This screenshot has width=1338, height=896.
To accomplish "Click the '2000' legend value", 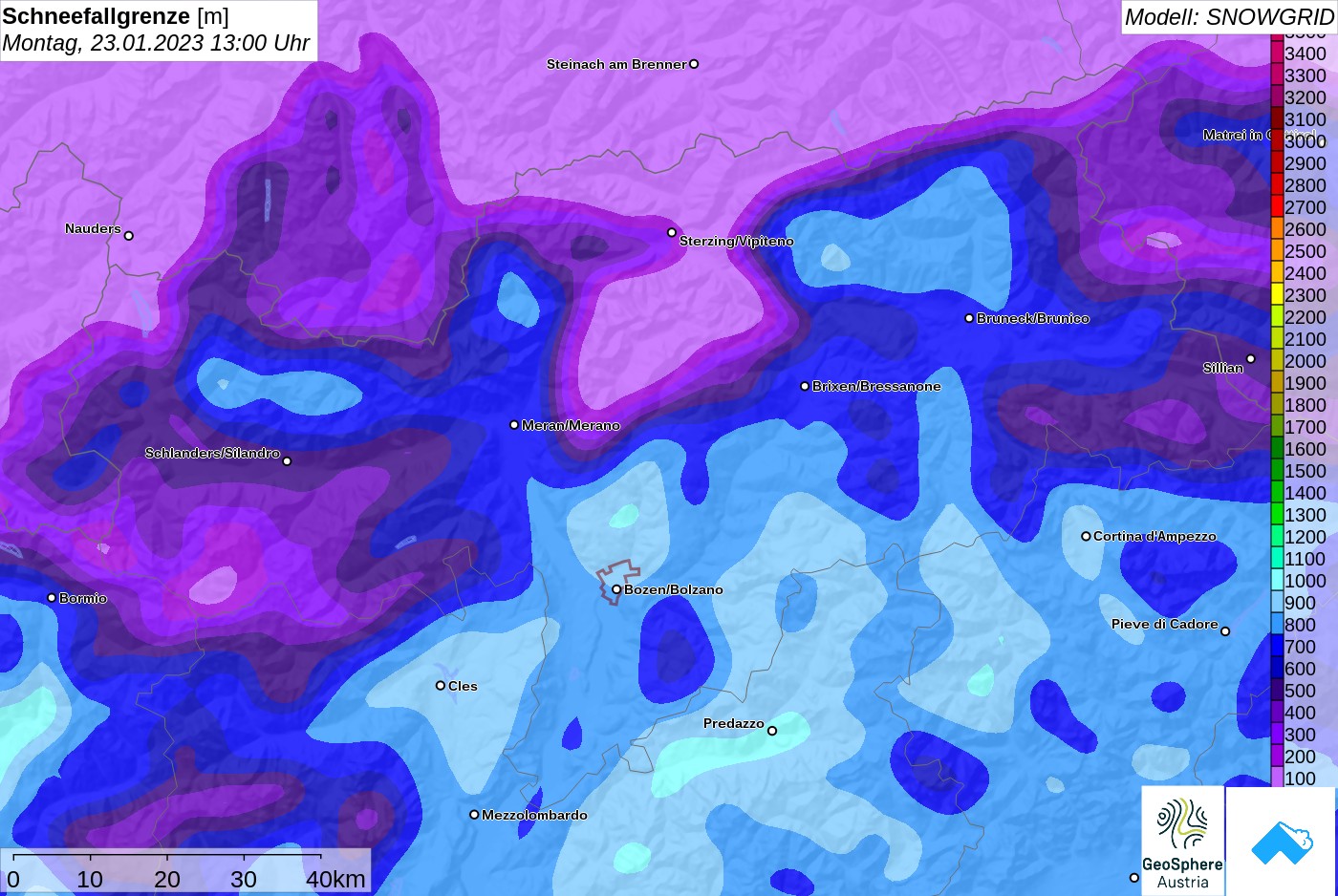I will [1306, 361].
